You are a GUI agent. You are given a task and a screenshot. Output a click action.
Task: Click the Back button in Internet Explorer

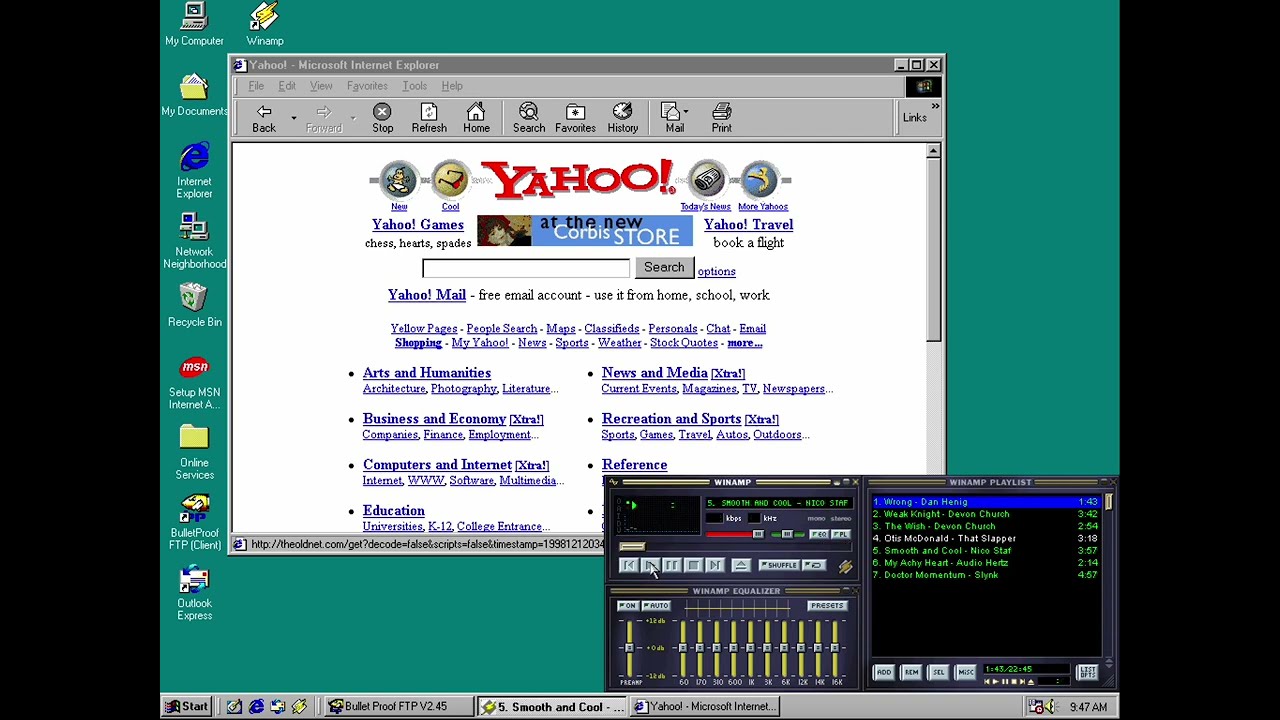pyautogui.click(x=264, y=118)
